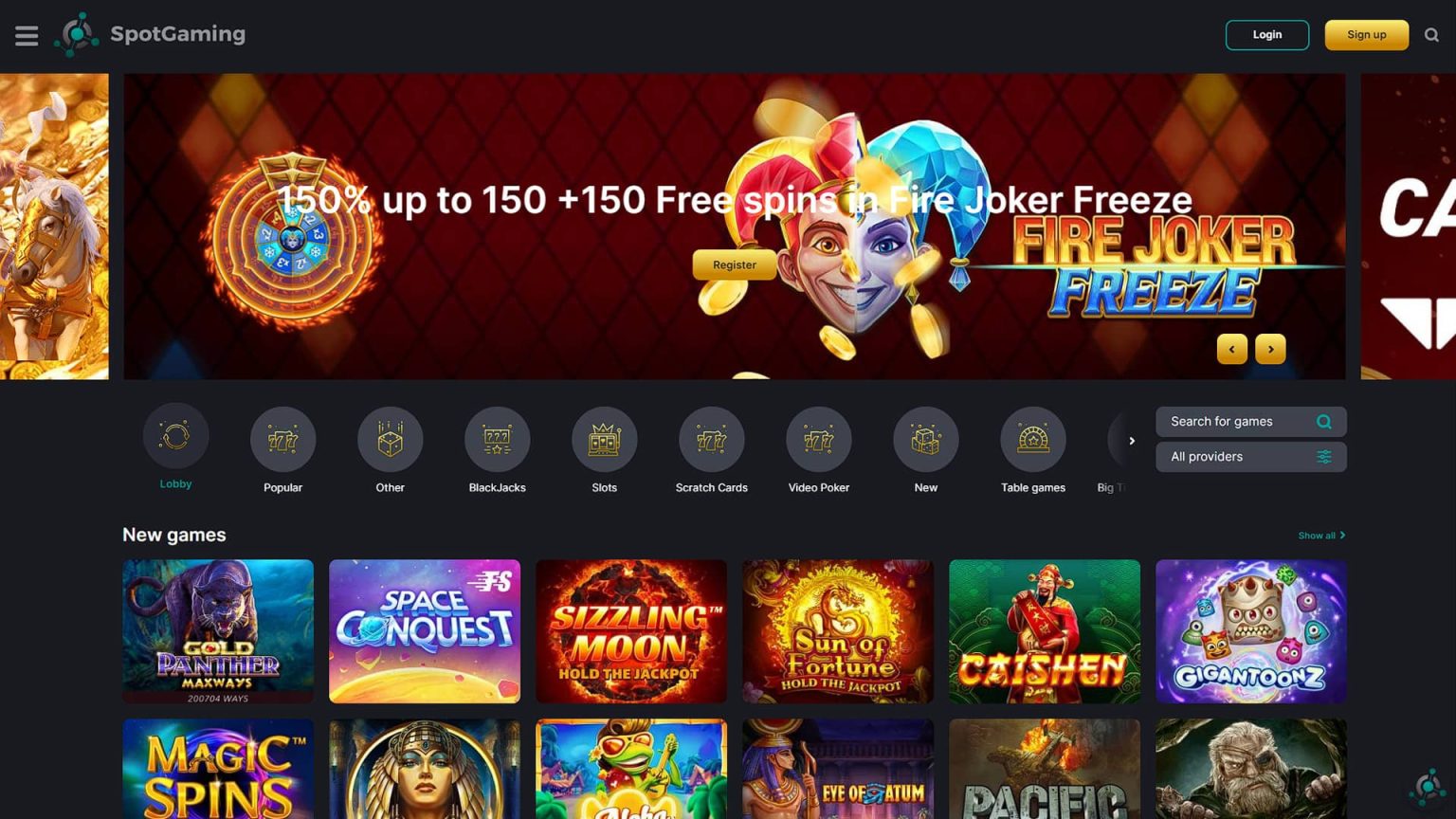
Task: Switch to the New category tab
Action: [925, 450]
